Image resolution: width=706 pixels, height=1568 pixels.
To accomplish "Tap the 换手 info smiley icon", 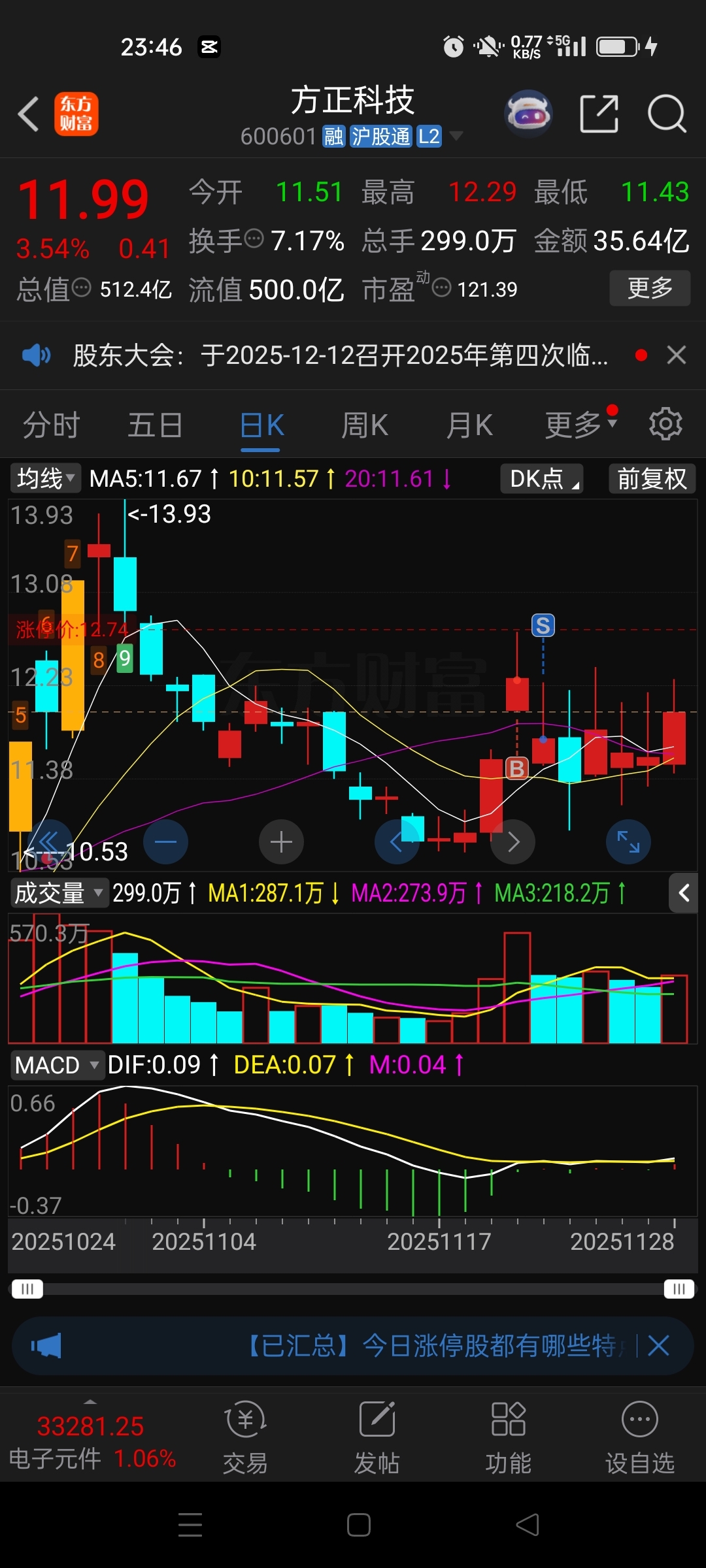I will pyautogui.click(x=254, y=238).
